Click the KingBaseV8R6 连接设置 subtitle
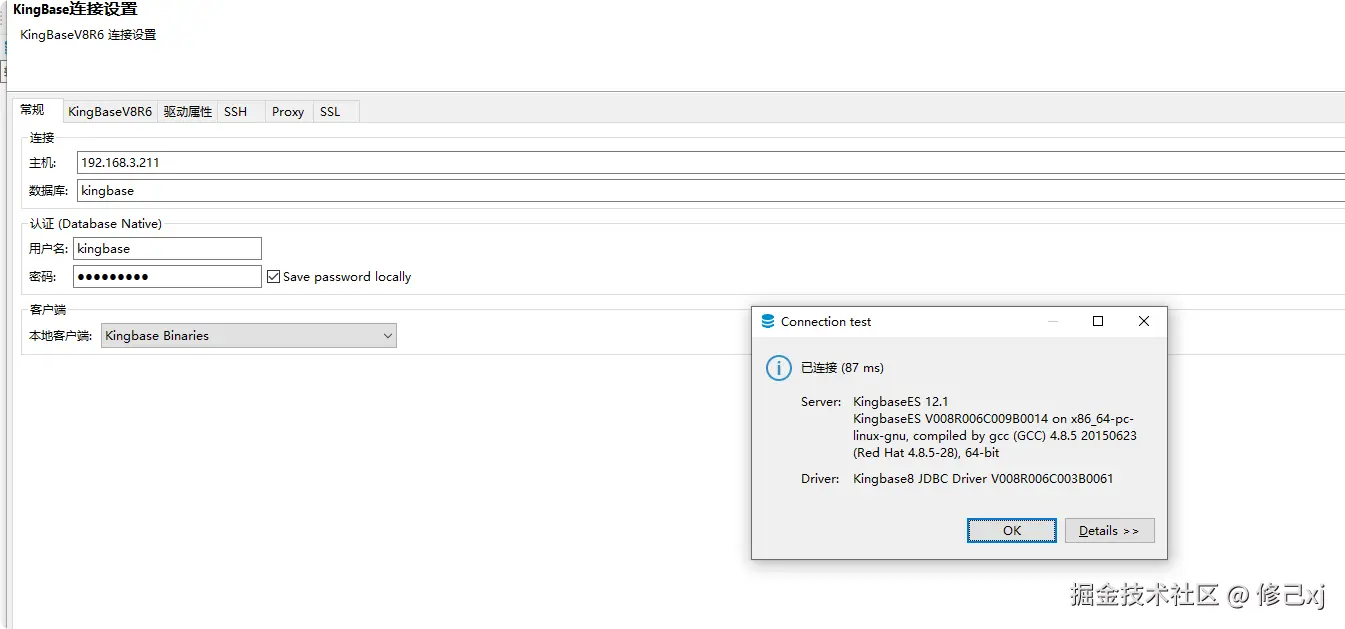Viewport: 1345px width, 629px height. click(88, 35)
